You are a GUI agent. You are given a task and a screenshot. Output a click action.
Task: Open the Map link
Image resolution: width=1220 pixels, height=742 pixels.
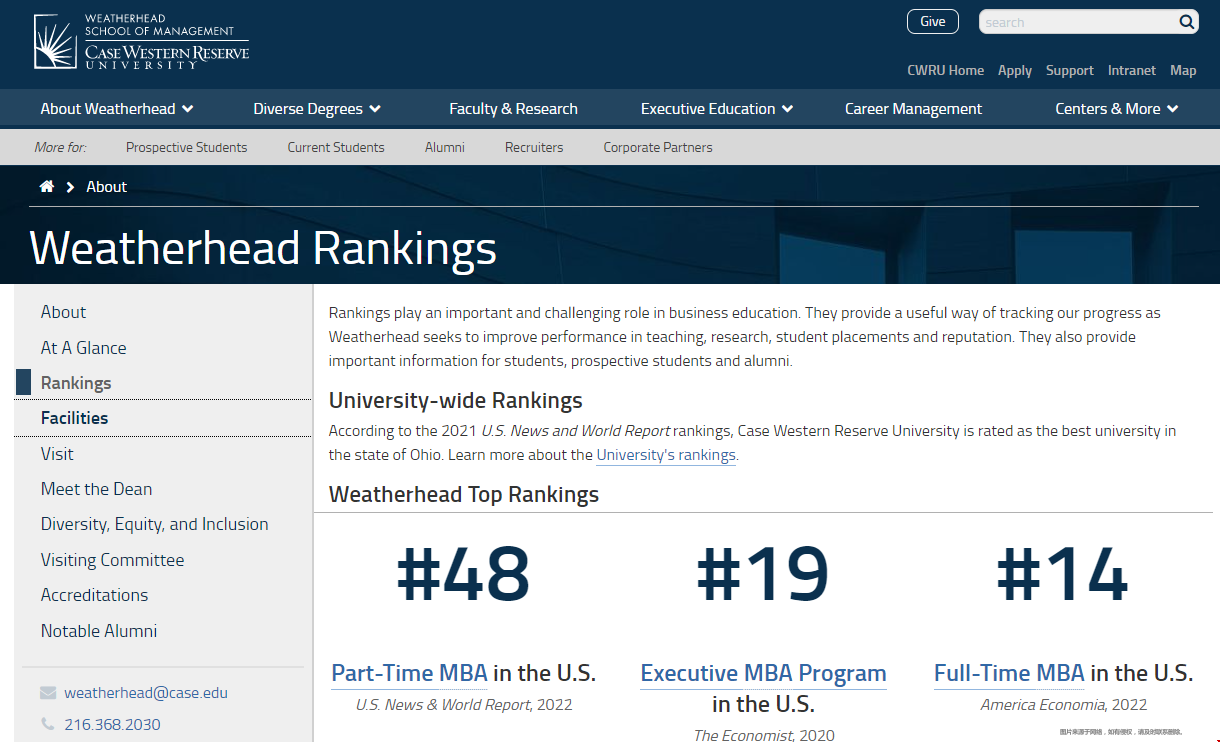pyautogui.click(x=1183, y=70)
